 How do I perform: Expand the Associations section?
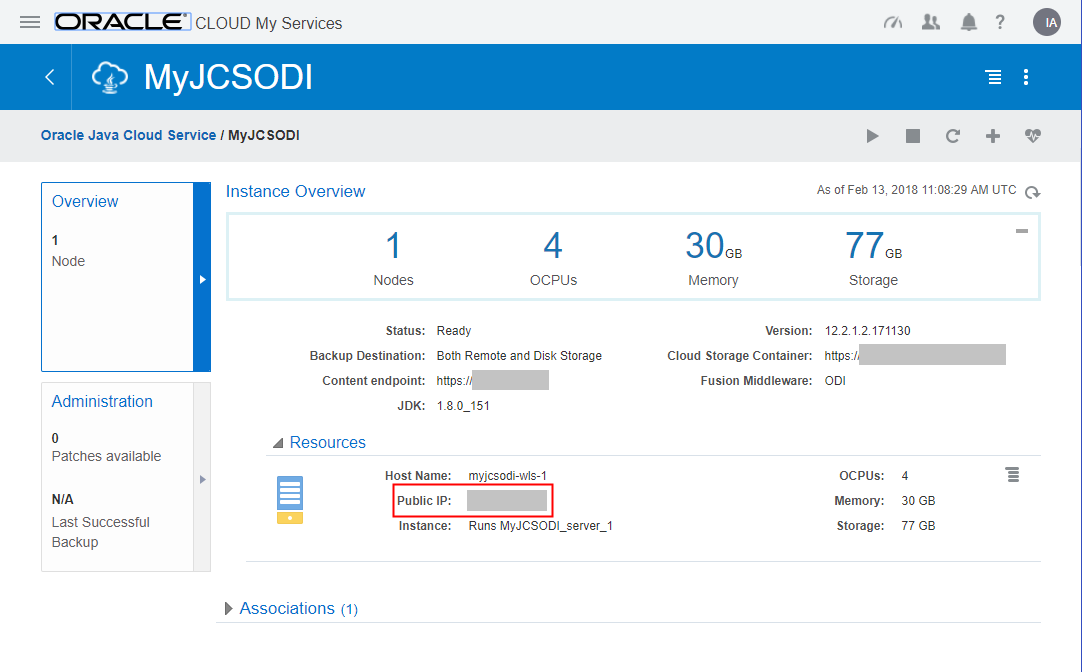pyautogui.click(x=228, y=608)
